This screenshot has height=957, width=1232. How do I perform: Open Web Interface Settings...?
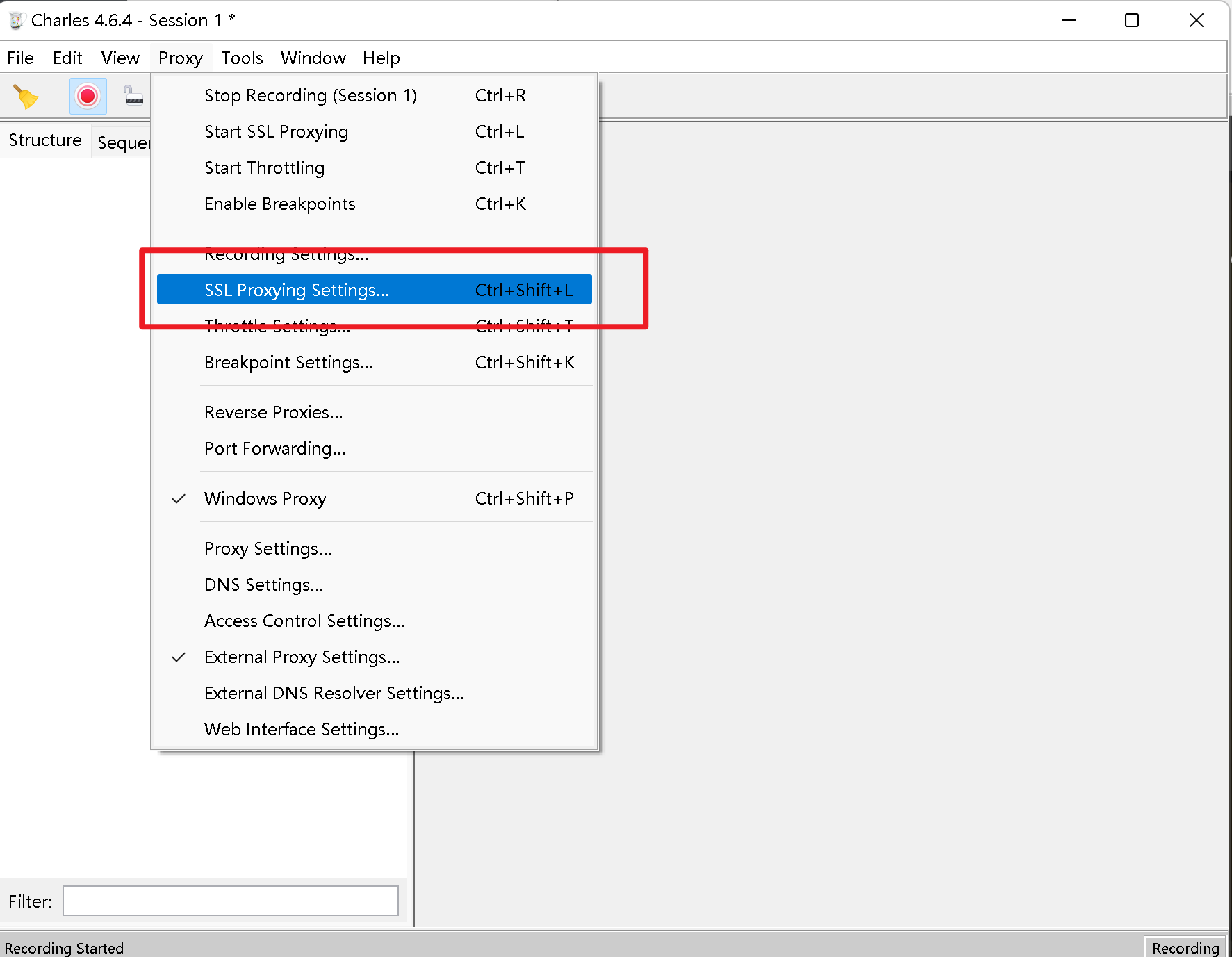(x=375, y=729)
